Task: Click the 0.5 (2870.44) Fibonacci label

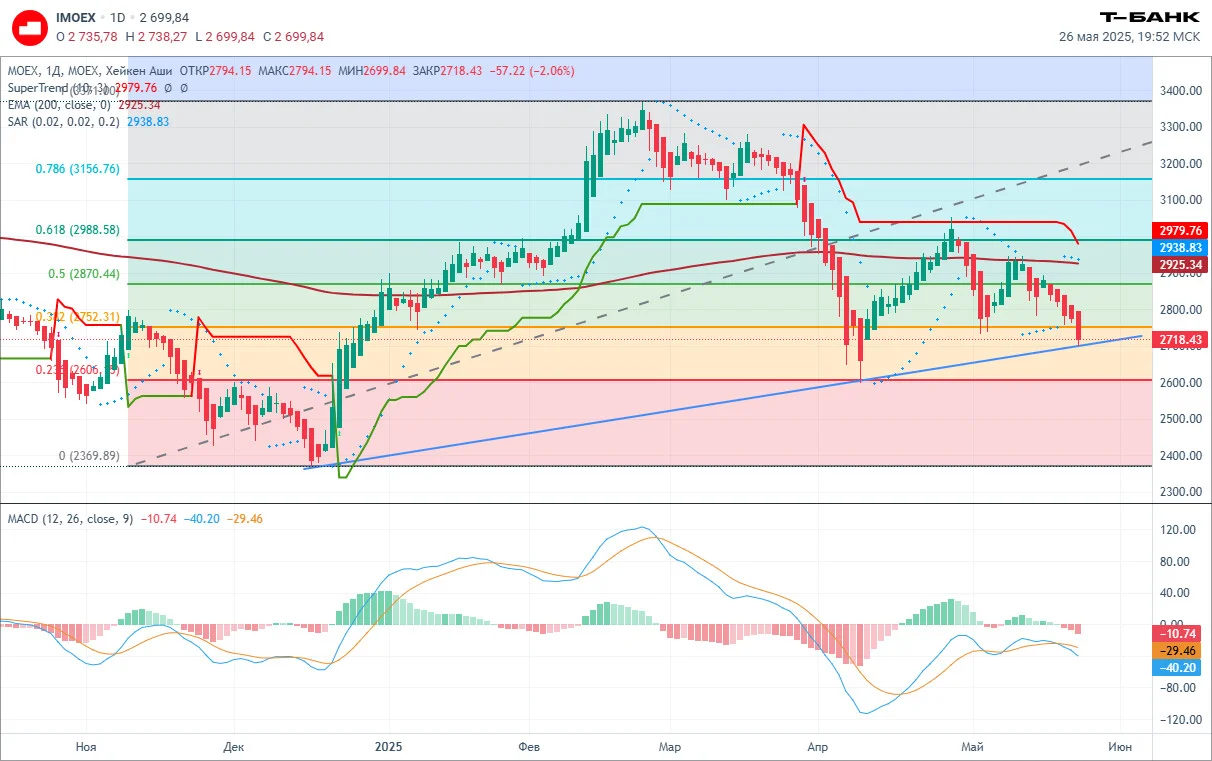Action: coord(84,274)
